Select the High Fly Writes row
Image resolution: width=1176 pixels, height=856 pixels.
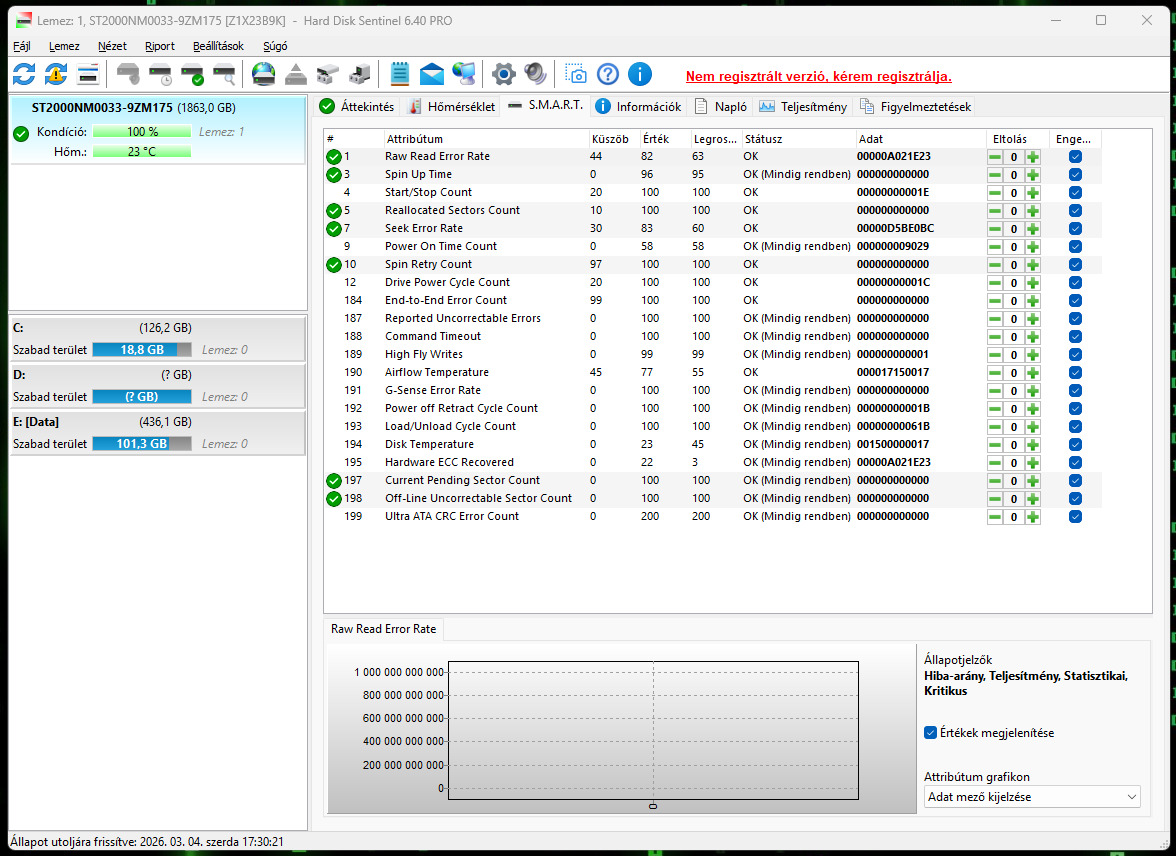(x=712, y=354)
